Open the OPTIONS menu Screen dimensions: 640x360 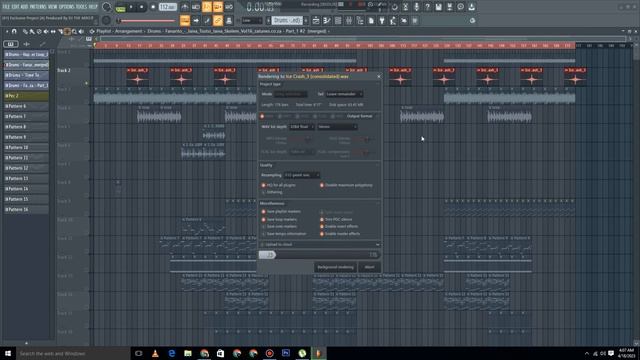(x=67, y=7)
